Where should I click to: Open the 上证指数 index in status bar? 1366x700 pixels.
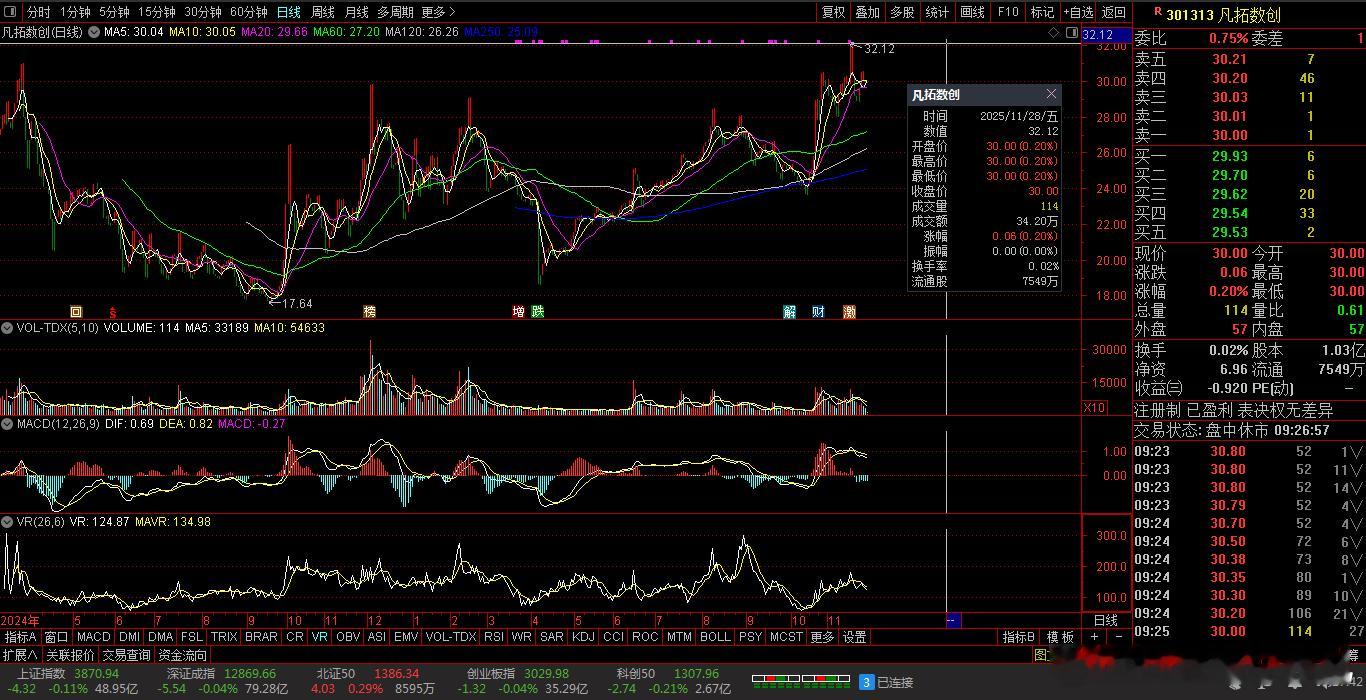click(40, 674)
